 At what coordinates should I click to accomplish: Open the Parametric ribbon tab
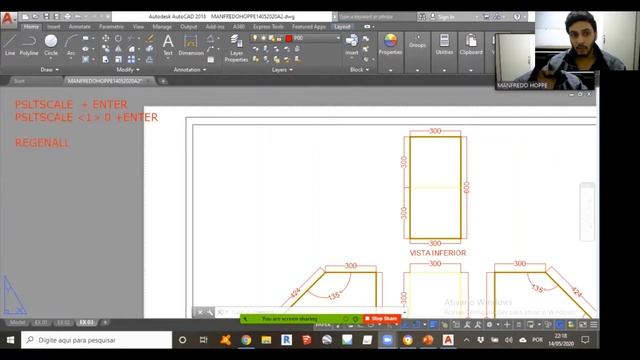[111, 27]
